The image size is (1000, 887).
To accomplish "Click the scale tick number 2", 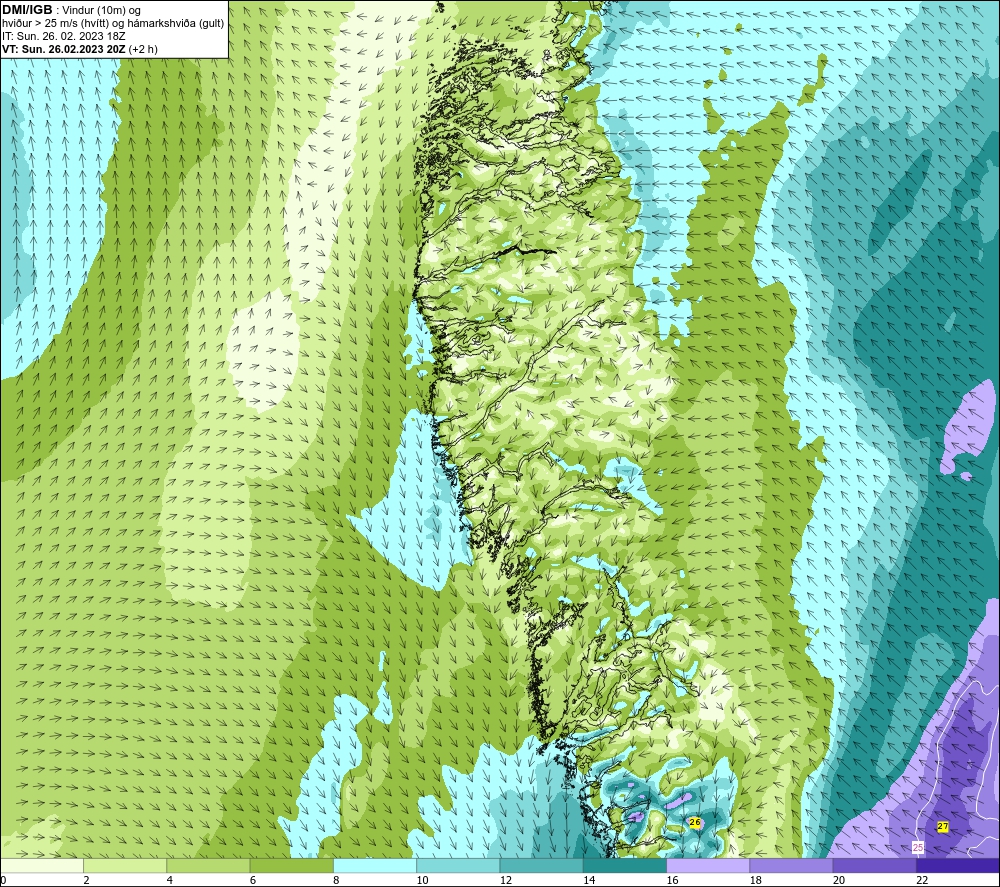I will point(86,880).
